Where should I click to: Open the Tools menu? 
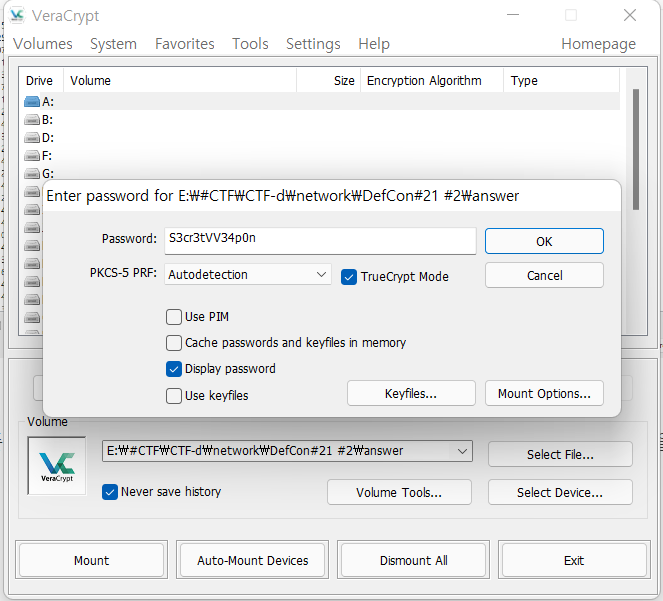(x=250, y=44)
